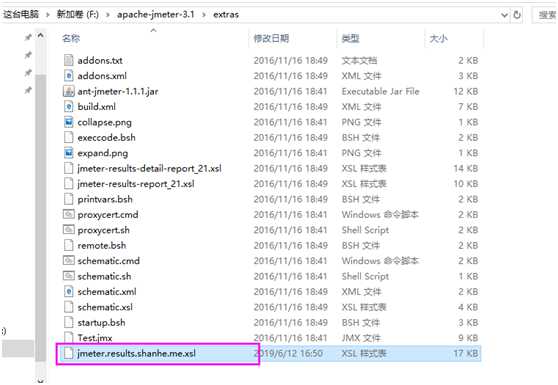558x385 pixels.
Task: Select file name jmeter-results-detail-report_21.xsl
Action: pos(149,169)
